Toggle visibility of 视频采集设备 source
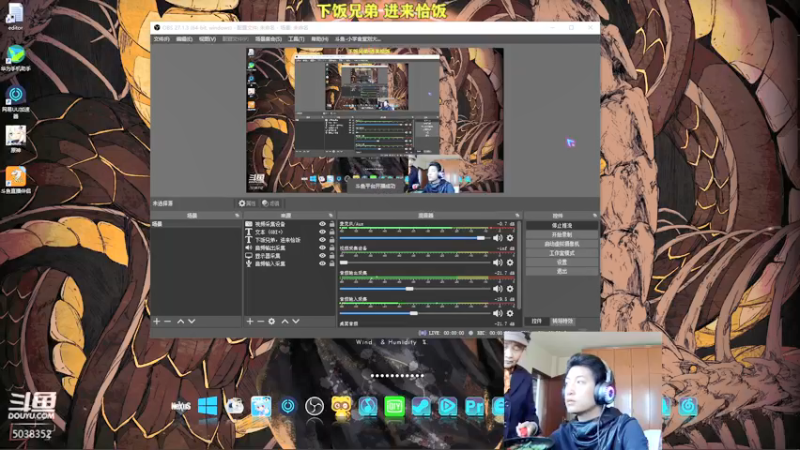Screen dimensions: 800x450 [322, 224]
